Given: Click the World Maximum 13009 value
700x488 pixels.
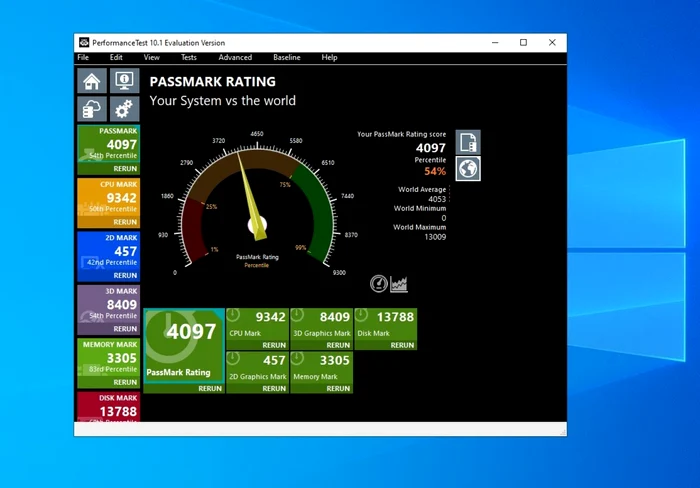Looking at the screenshot, I should [435, 237].
